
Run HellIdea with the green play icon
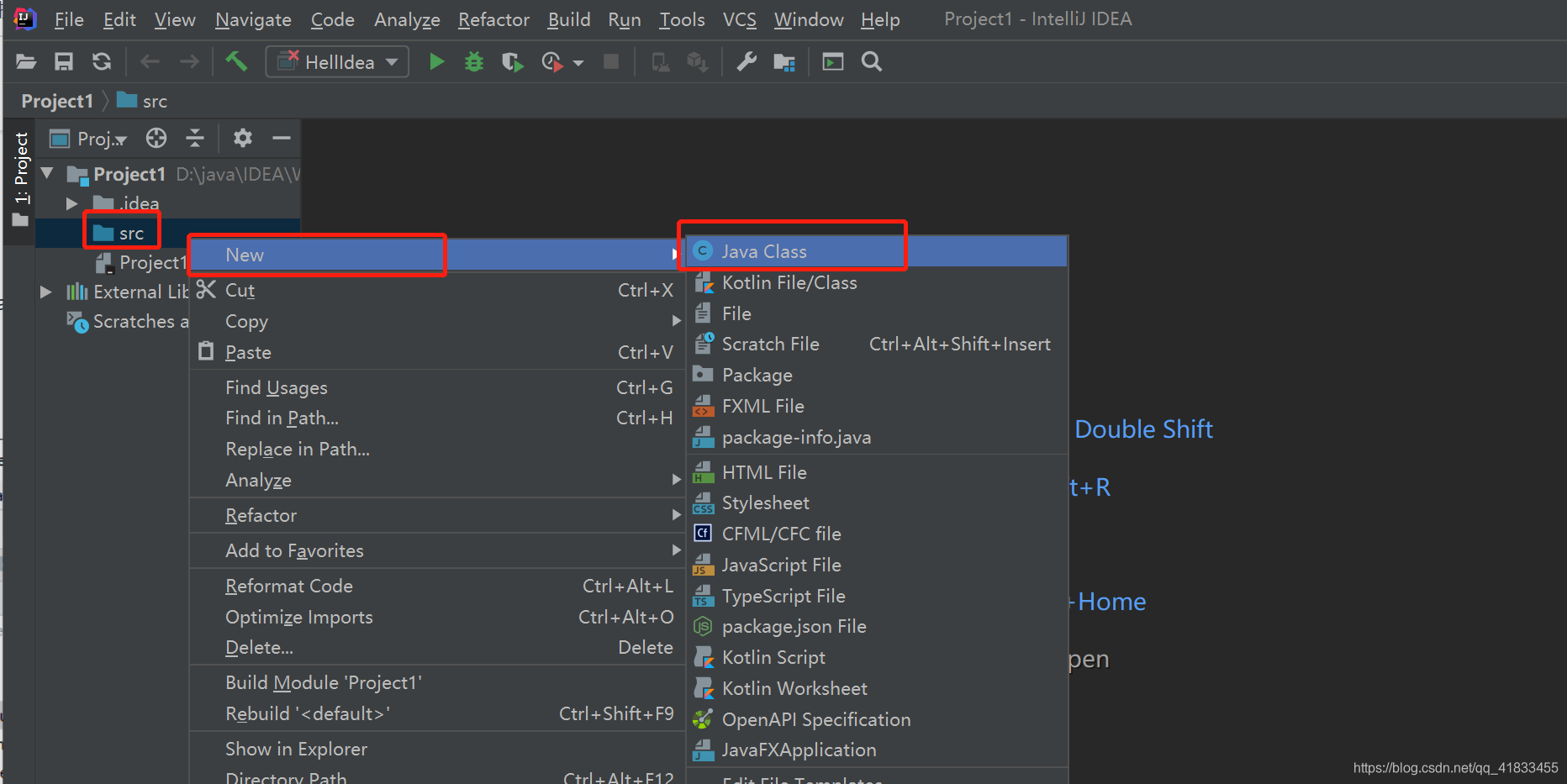(x=436, y=61)
